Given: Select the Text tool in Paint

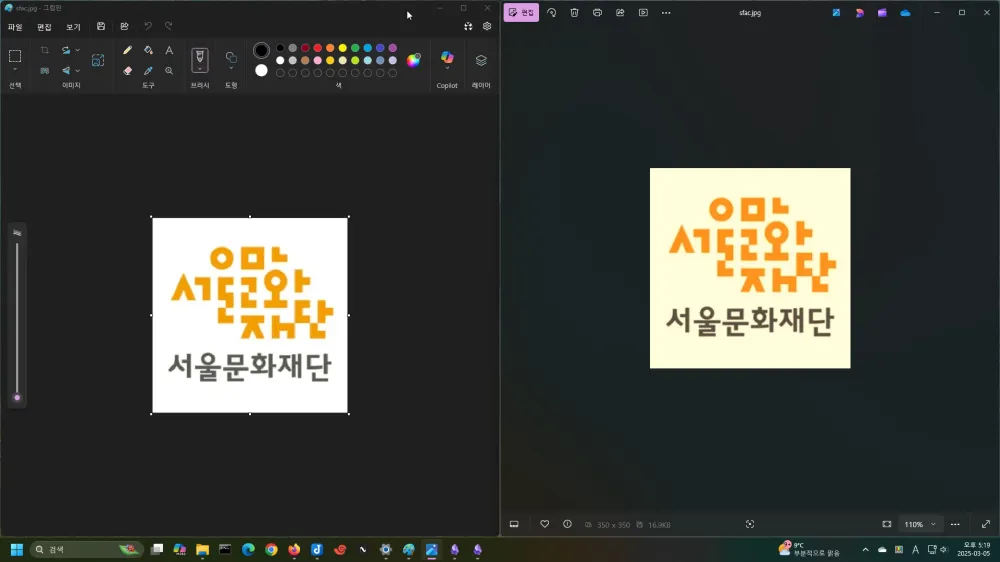Looking at the screenshot, I should point(169,50).
